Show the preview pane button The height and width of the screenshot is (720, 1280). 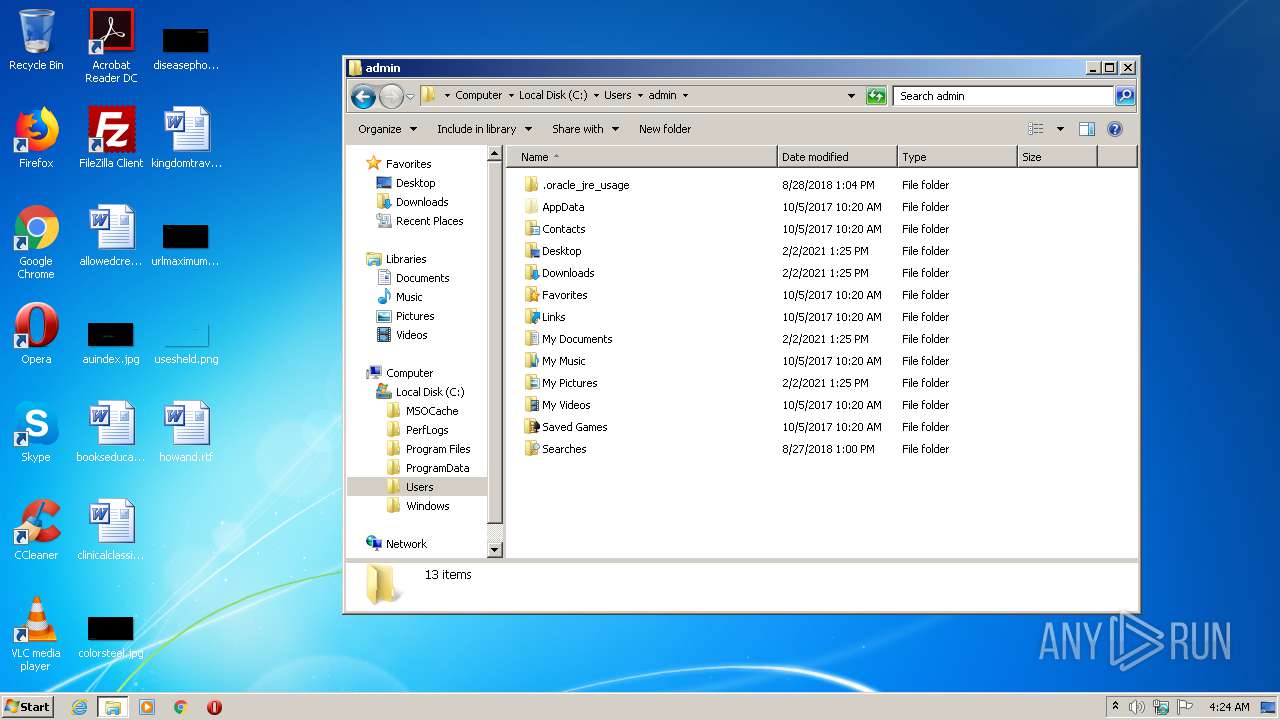point(1087,129)
